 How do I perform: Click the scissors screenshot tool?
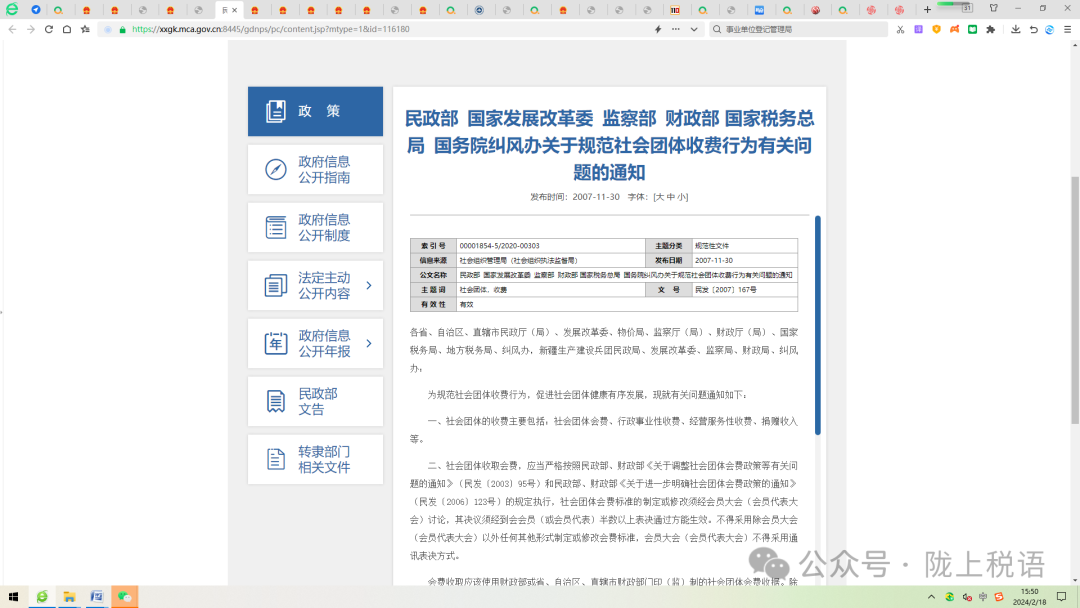tap(900, 30)
